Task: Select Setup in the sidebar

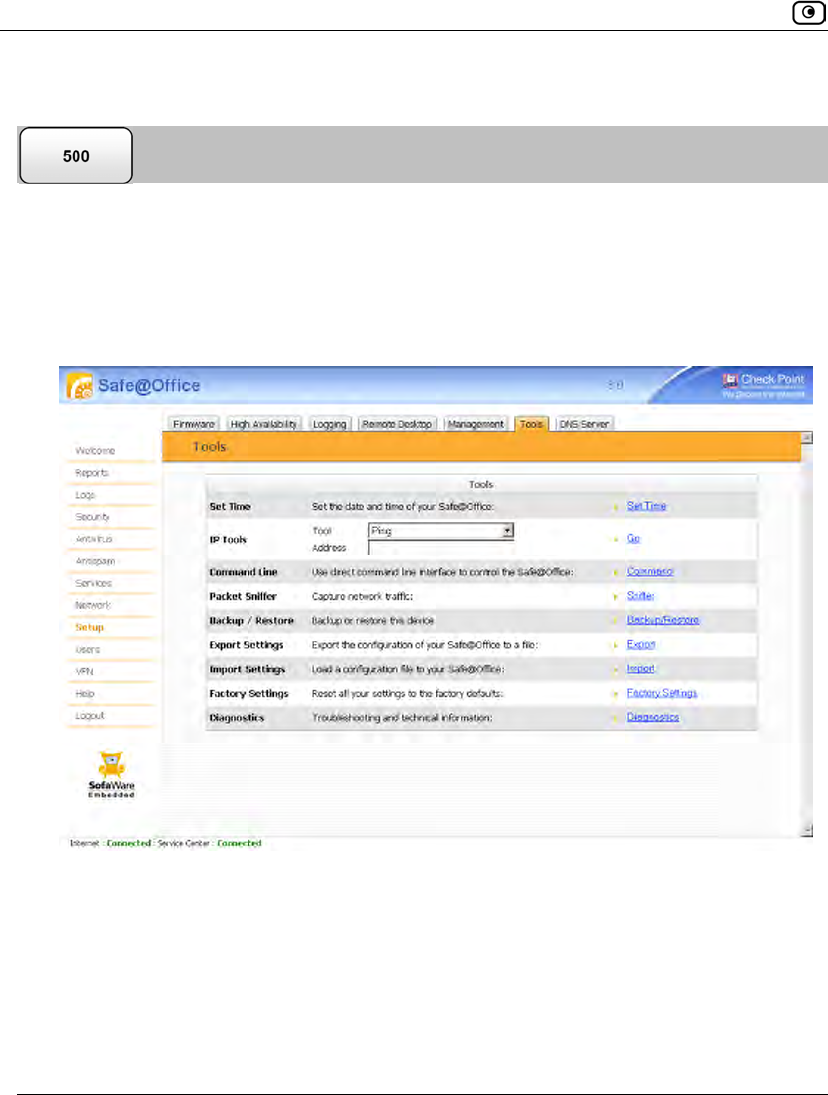Action: click(89, 627)
